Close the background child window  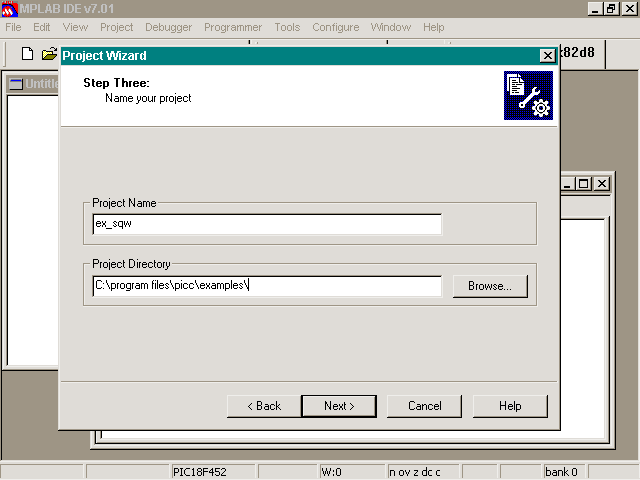pos(602,183)
